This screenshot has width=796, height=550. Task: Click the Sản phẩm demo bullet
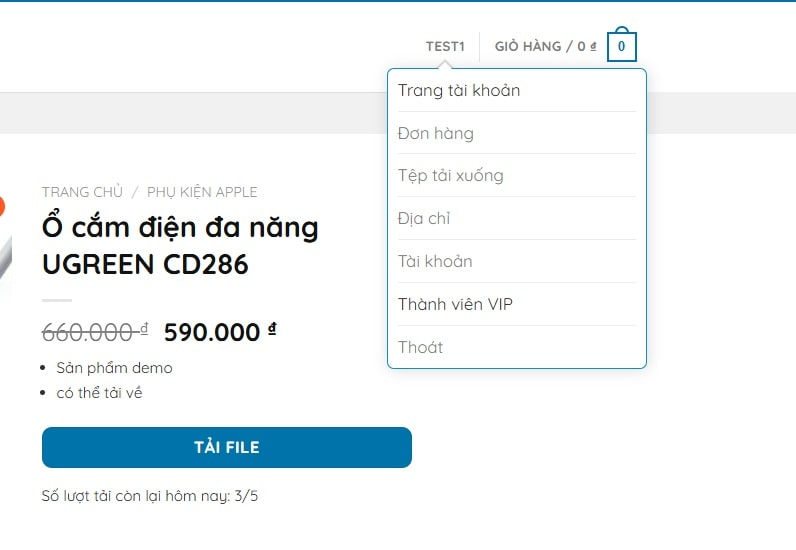(x=114, y=368)
